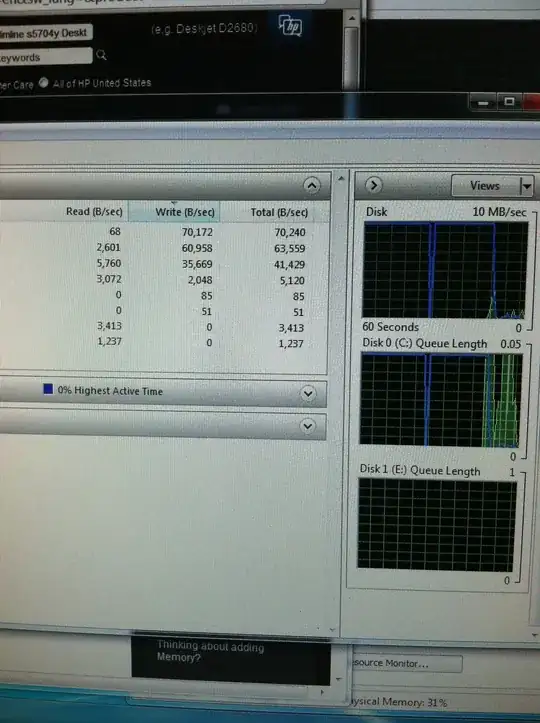Select the Read value 3,072

(109, 279)
